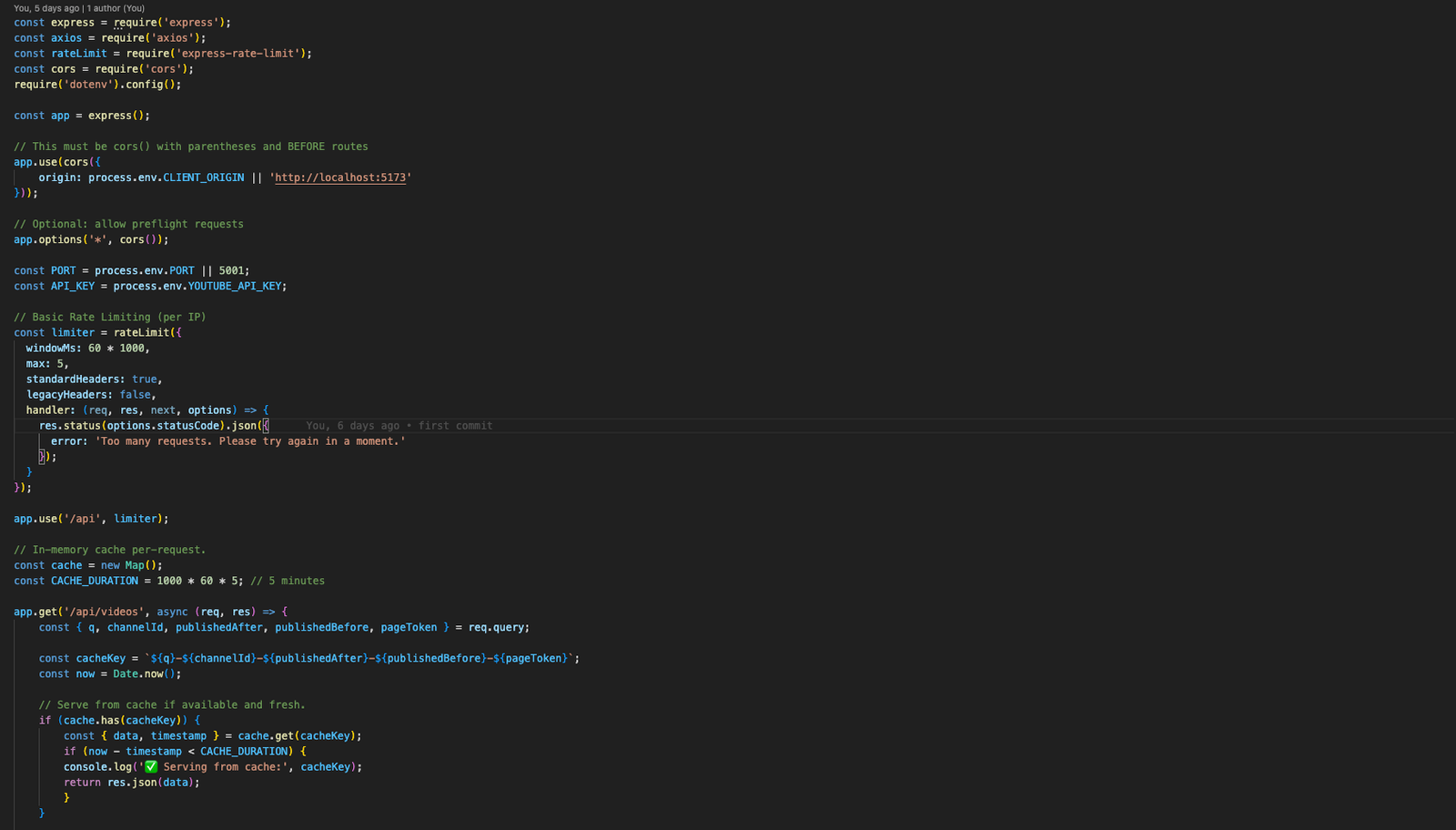Place cursor on "return res.json(data)" line
The height and width of the screenshot is (830, 1456).
click(x=131, y=783)
